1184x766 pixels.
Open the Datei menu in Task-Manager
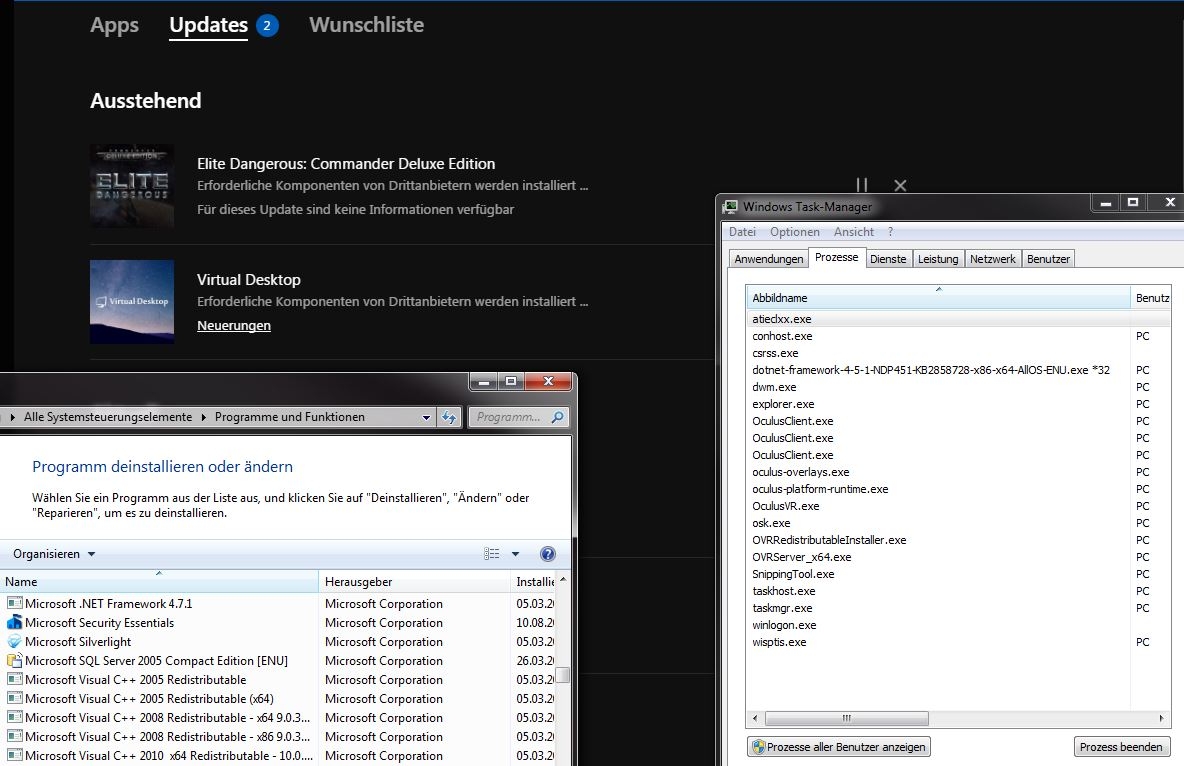coord(742,232)
